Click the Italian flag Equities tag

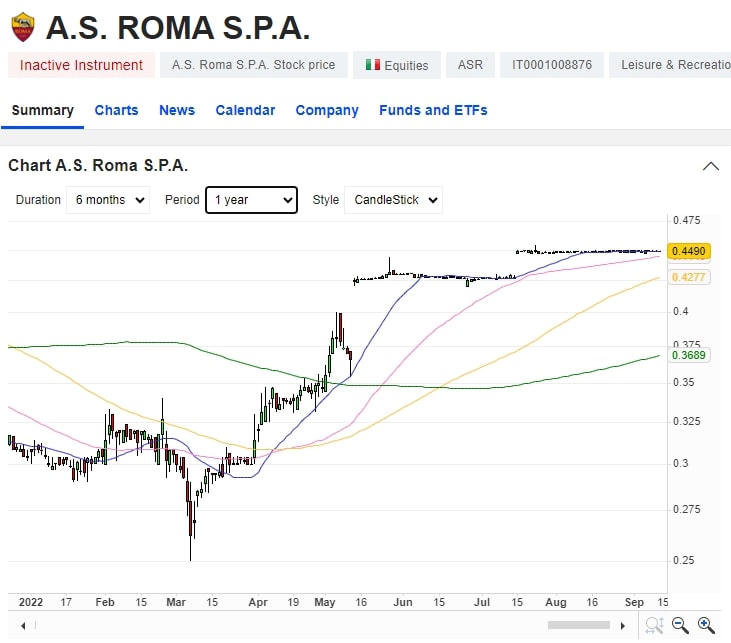pos(397,65)
